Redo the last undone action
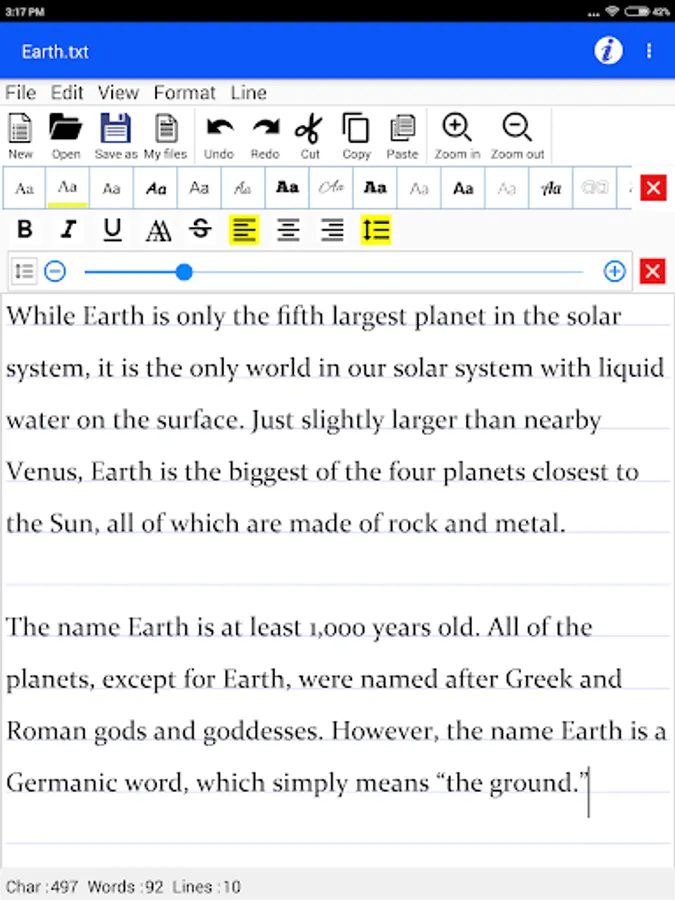Image resolution: width=675 pixels, height=900 pixels. (265, 136)
